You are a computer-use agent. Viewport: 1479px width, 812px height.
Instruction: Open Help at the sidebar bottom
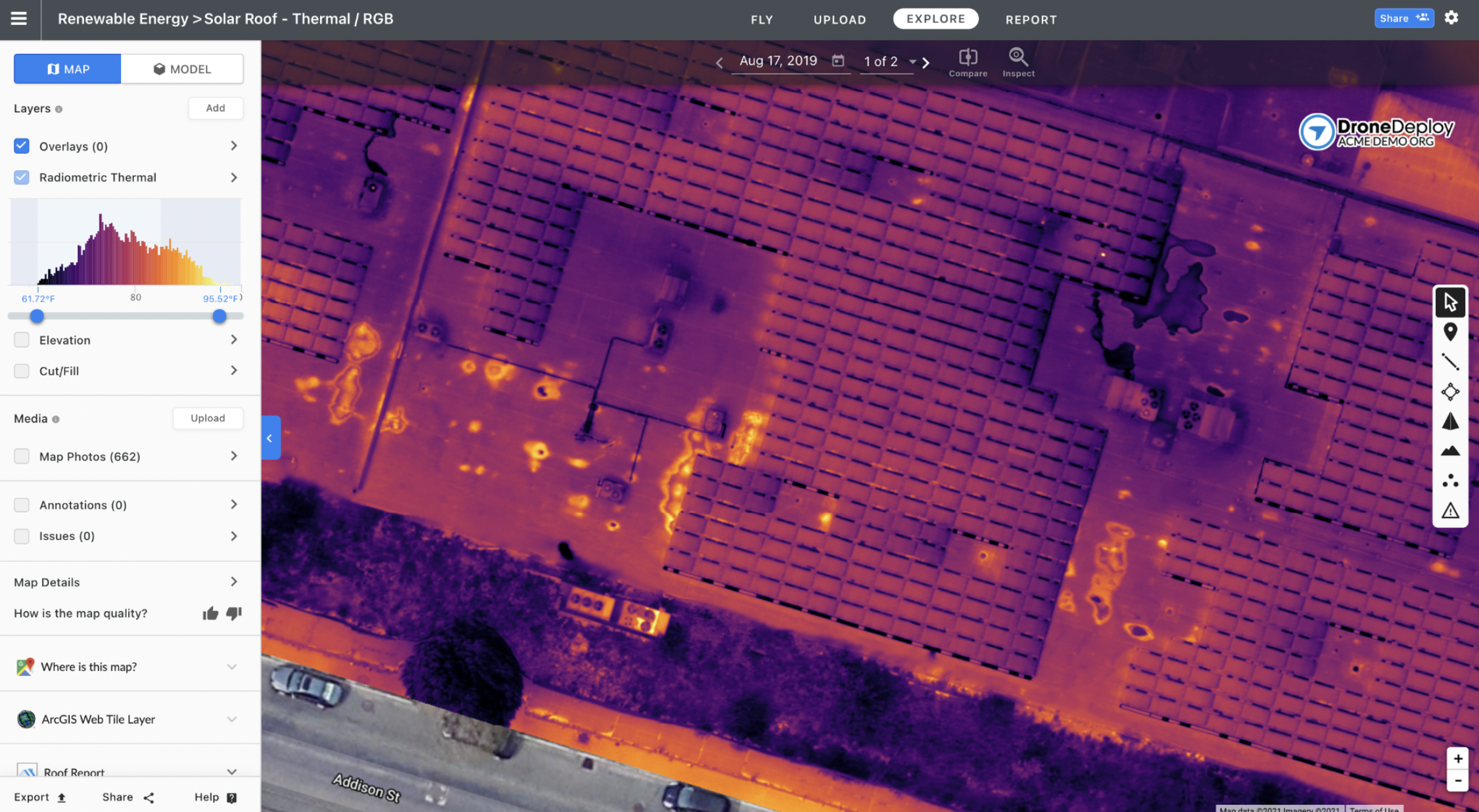(216, 798)
